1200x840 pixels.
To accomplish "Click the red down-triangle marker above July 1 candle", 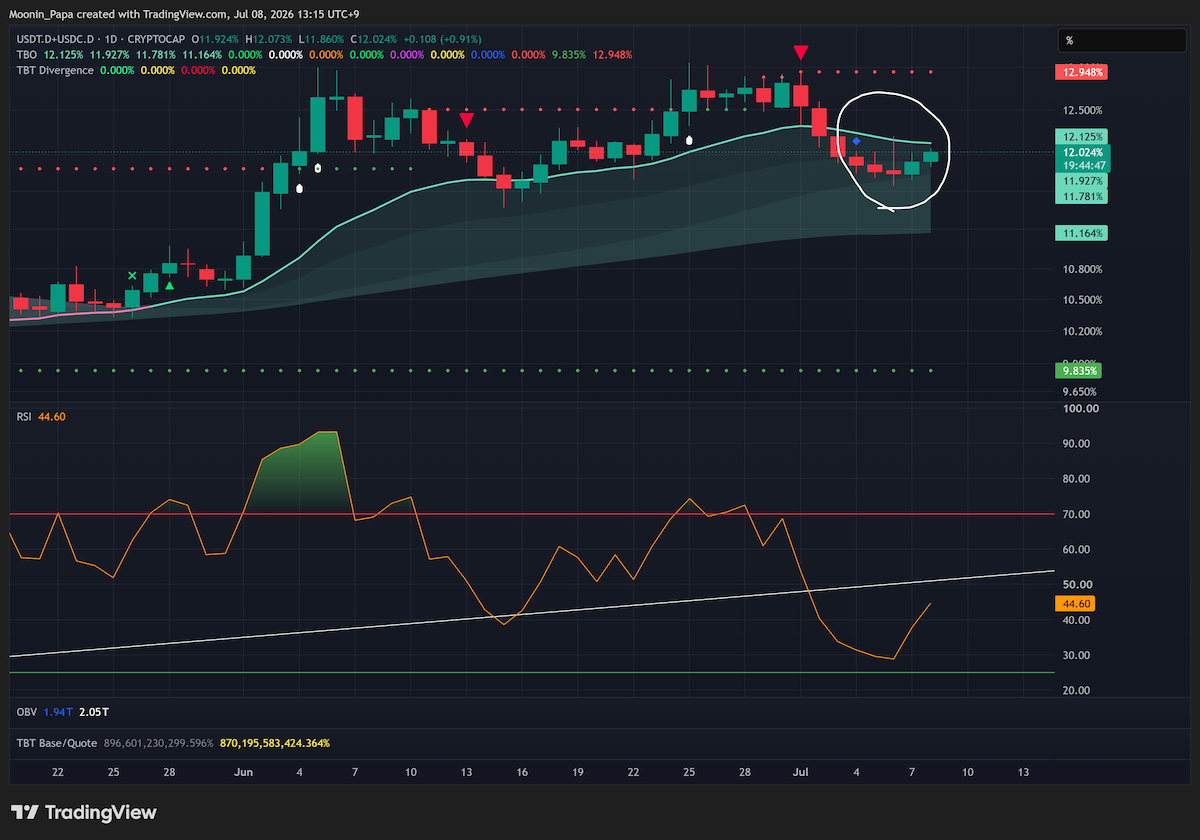I will tap(801, 52).
